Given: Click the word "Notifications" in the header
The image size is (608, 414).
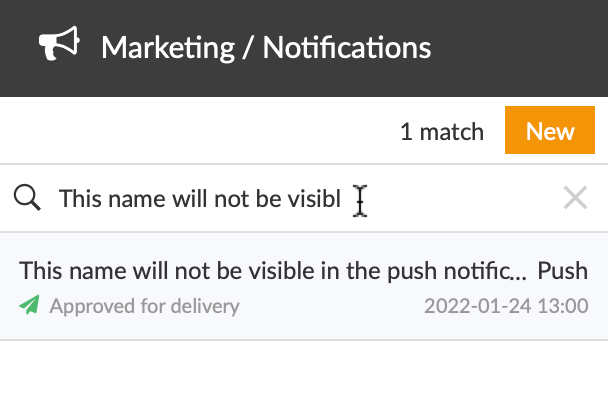Looking at the screenshot, I should pos(347,47).
